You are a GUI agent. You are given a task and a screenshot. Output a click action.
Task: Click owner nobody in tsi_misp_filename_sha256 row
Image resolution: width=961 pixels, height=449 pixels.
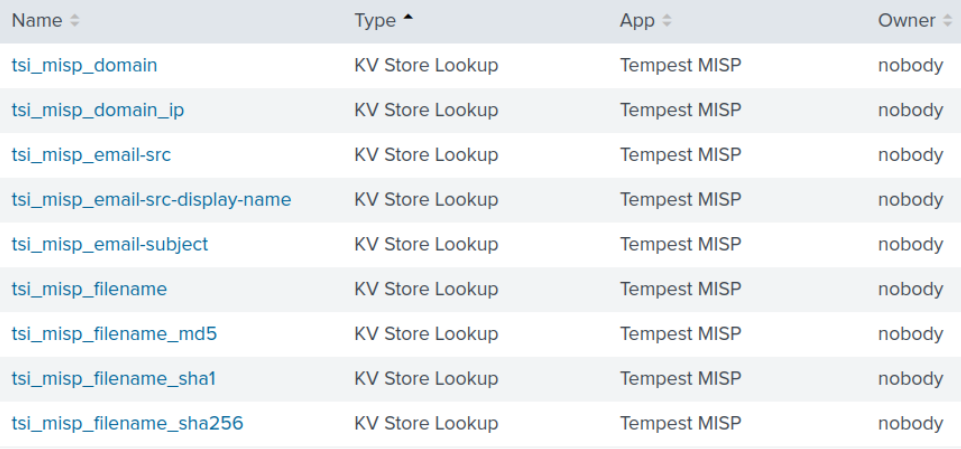(910, 424)
